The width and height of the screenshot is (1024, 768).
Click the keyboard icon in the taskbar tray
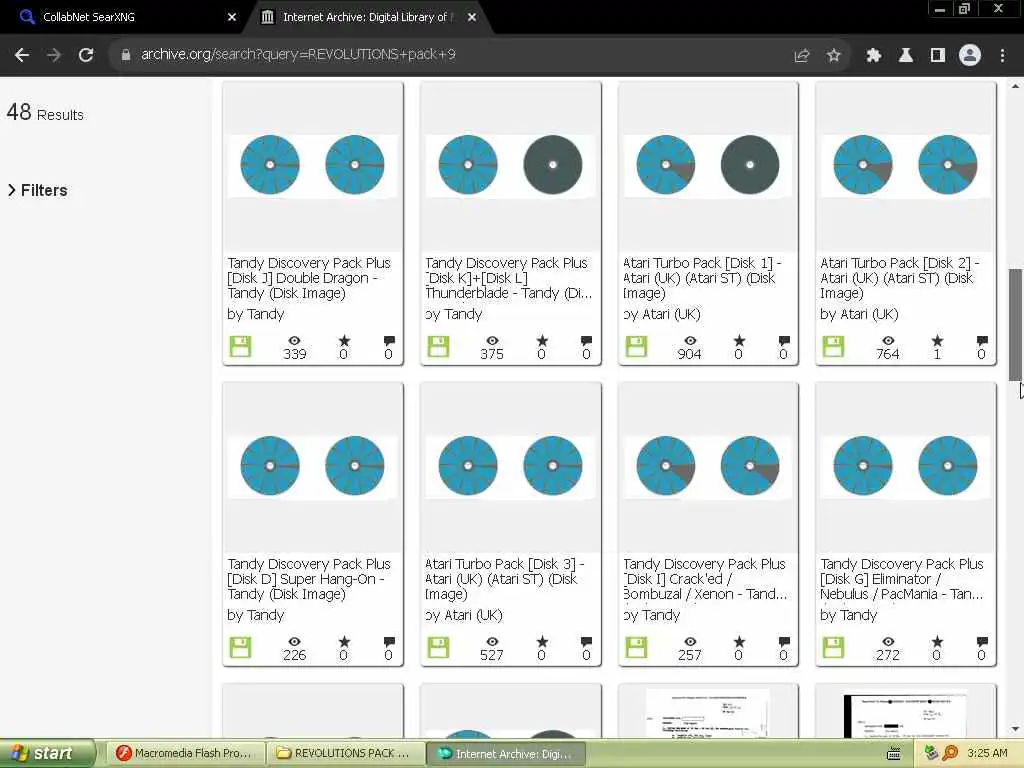coord(895,754)
